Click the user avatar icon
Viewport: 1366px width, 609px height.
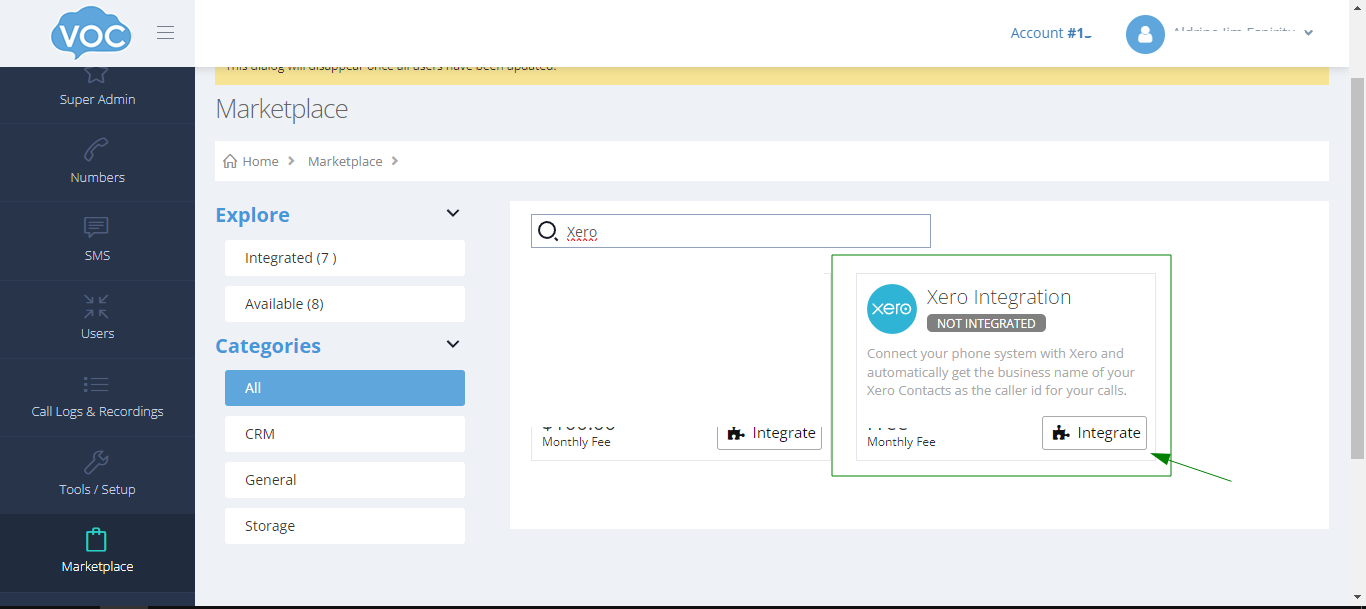click(1145, 34)
